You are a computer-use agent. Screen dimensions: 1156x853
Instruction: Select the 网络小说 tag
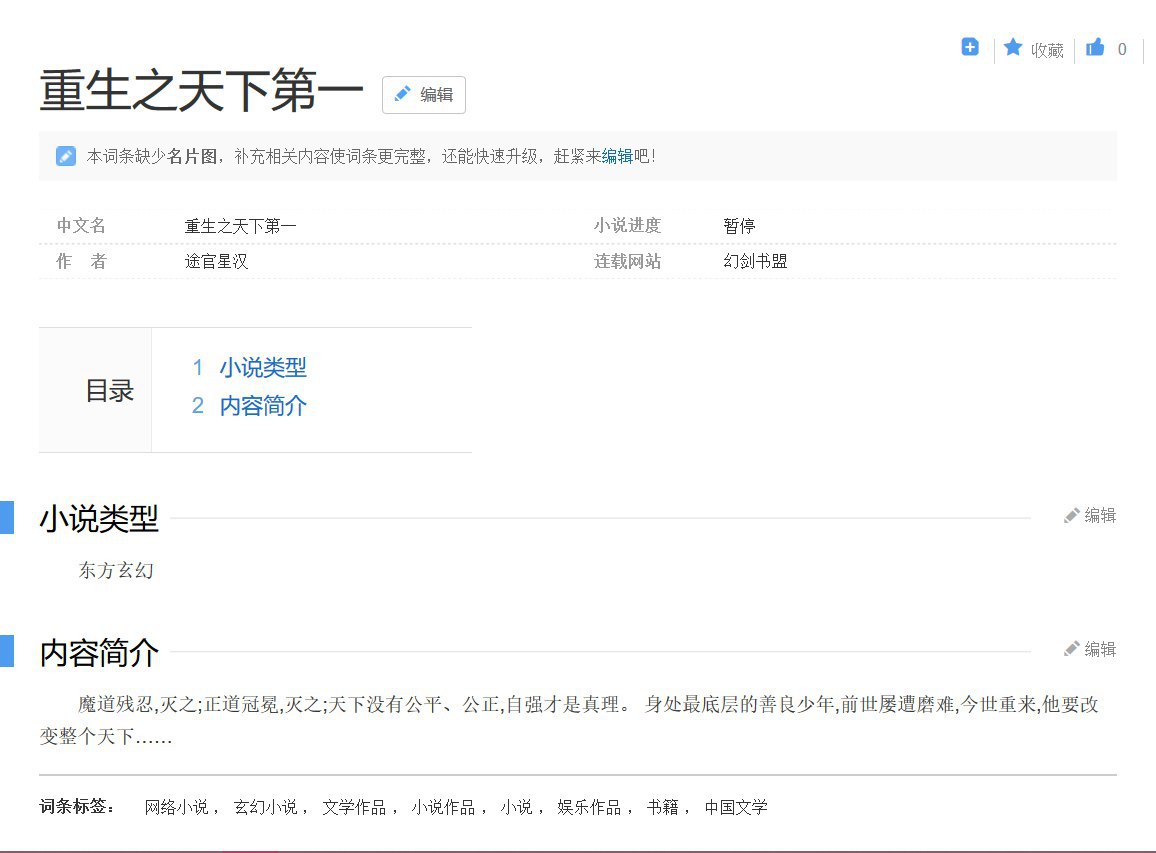pos(176,807)
